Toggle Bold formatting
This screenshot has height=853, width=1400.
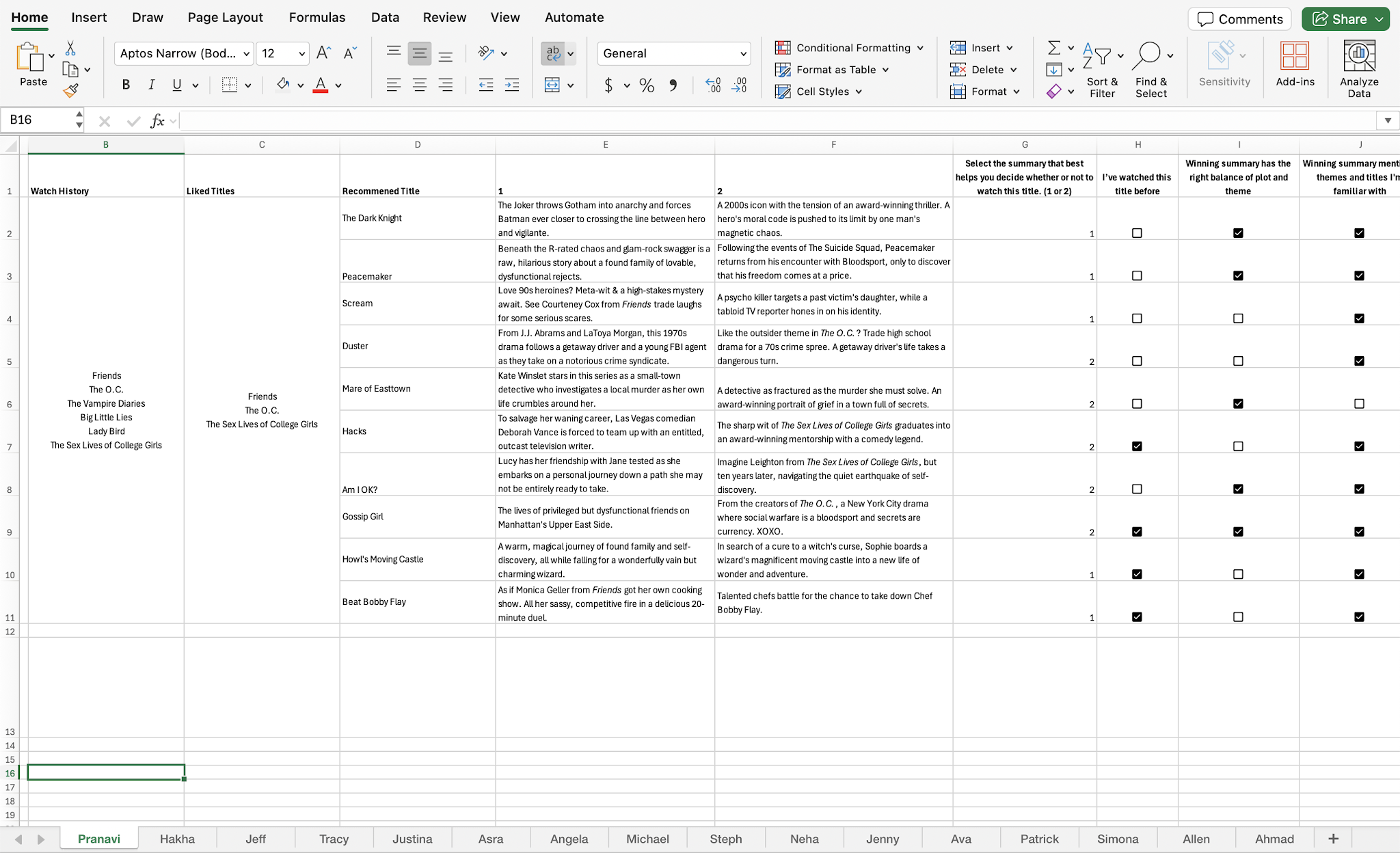(x=126, y=85)
